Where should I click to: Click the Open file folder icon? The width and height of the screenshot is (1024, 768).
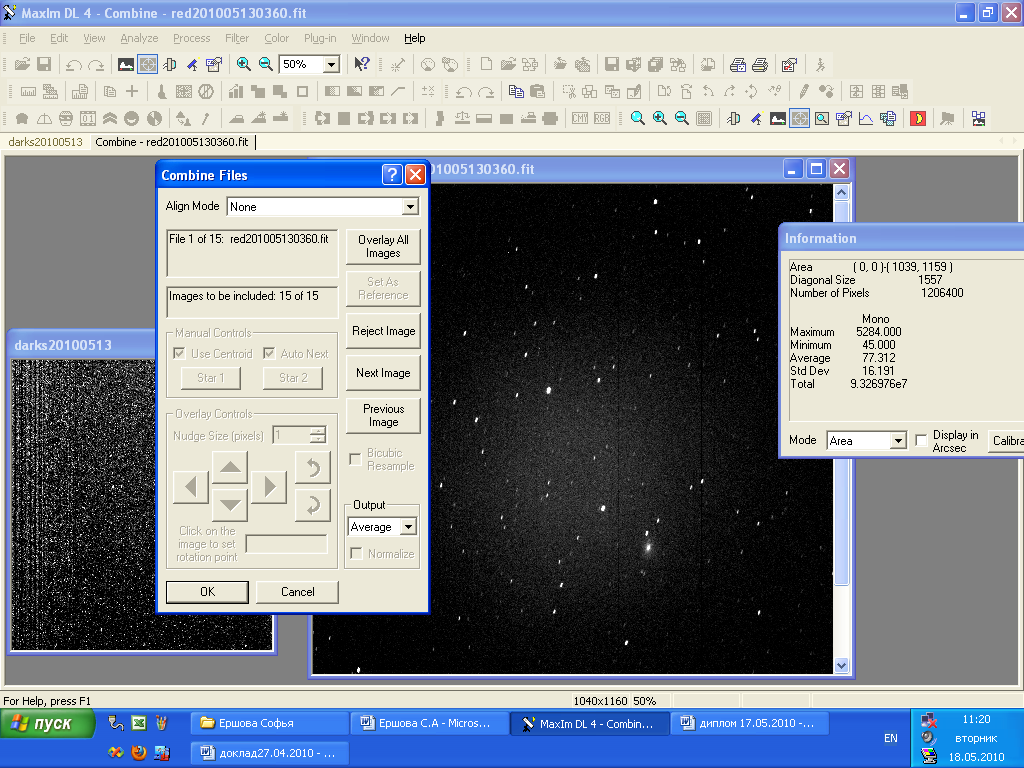[x=22, y=64]
